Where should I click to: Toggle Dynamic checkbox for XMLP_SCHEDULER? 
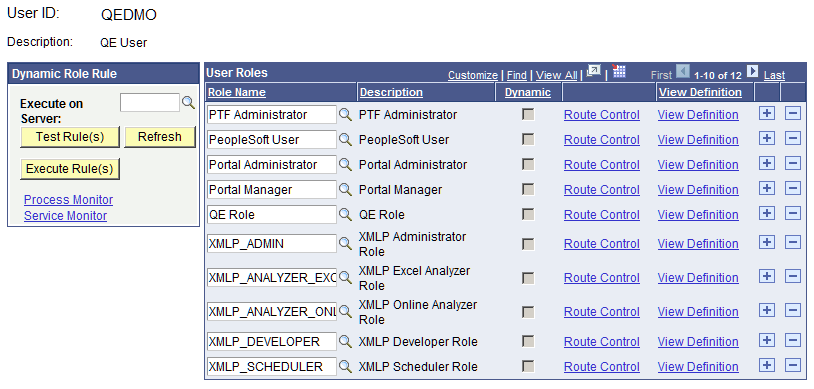point(528,366)
